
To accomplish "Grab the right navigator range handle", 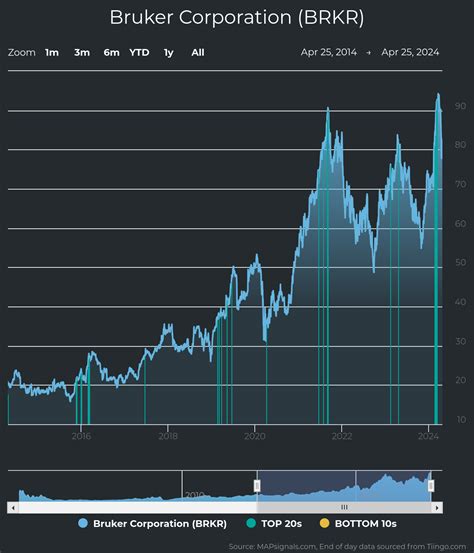I will [x=431, y=486].
